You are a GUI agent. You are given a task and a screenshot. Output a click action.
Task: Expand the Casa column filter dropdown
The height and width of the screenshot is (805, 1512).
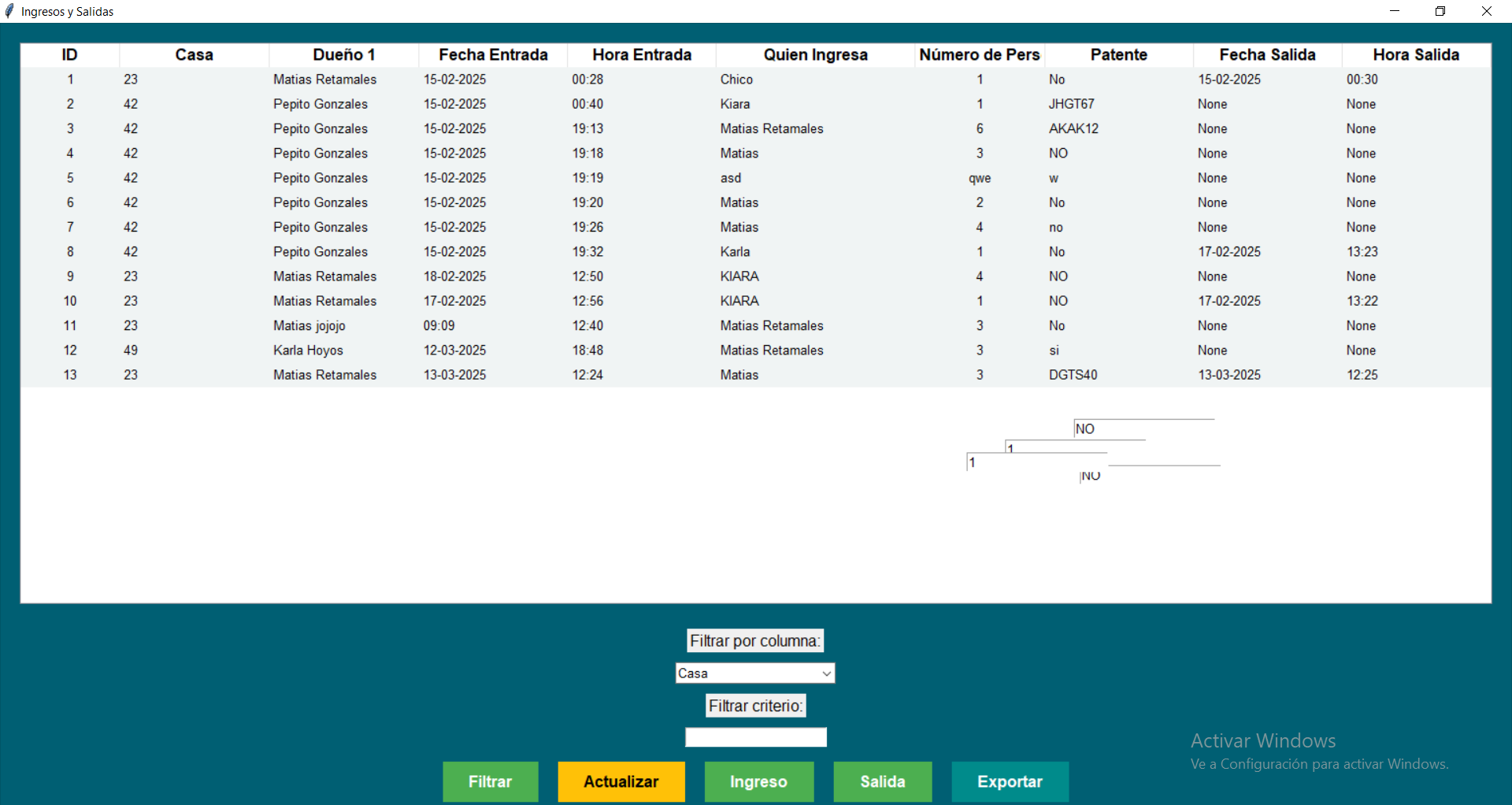[826, 673]
